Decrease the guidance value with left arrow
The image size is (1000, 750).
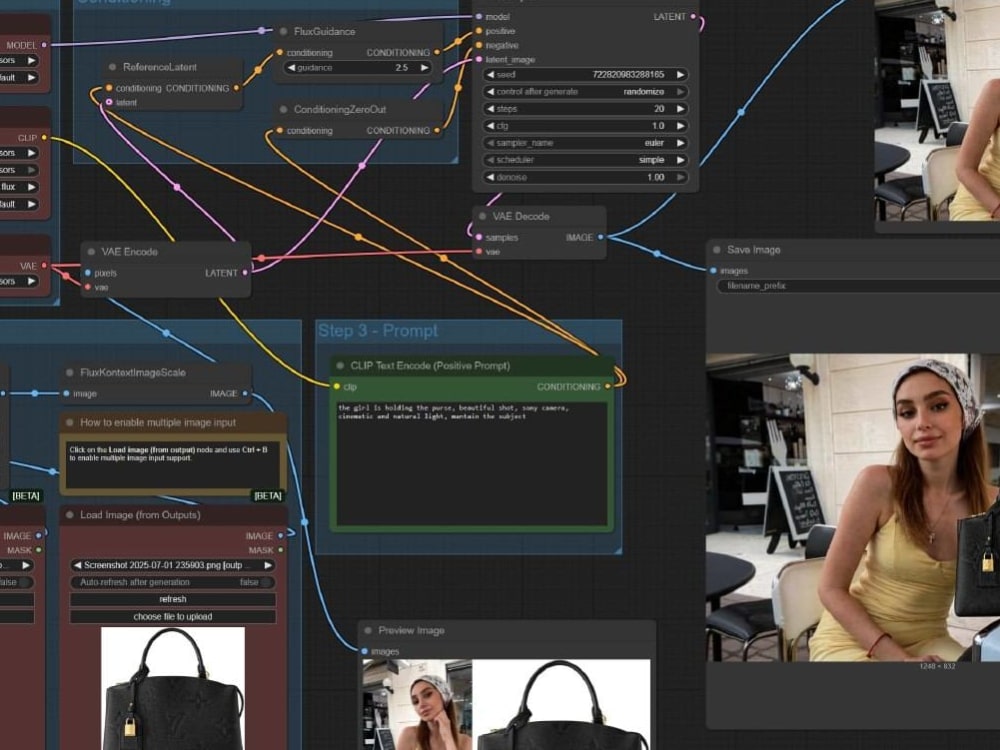[291, 68]
